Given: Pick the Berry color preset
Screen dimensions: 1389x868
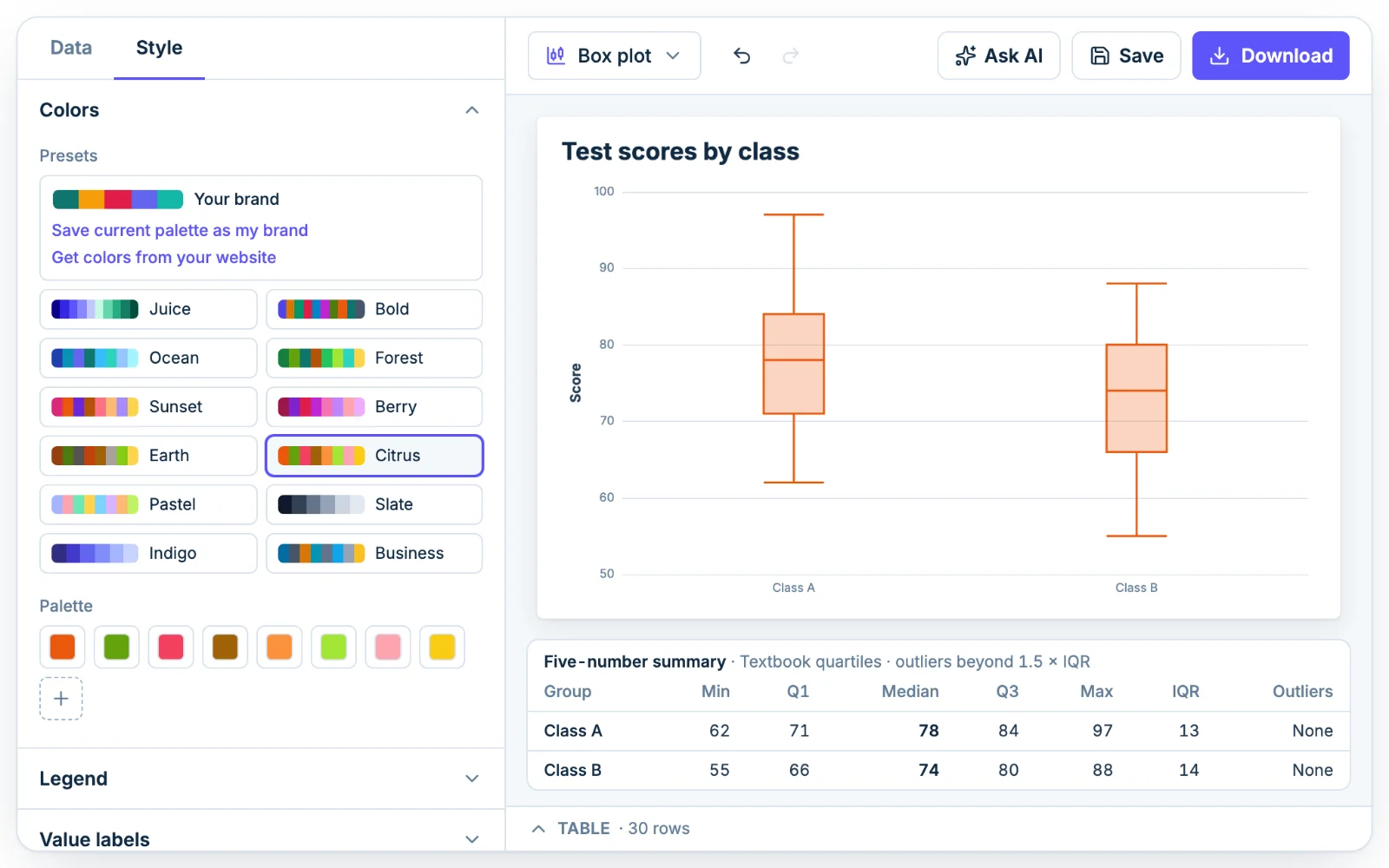Looking at the screenshot, I should 374,406.
